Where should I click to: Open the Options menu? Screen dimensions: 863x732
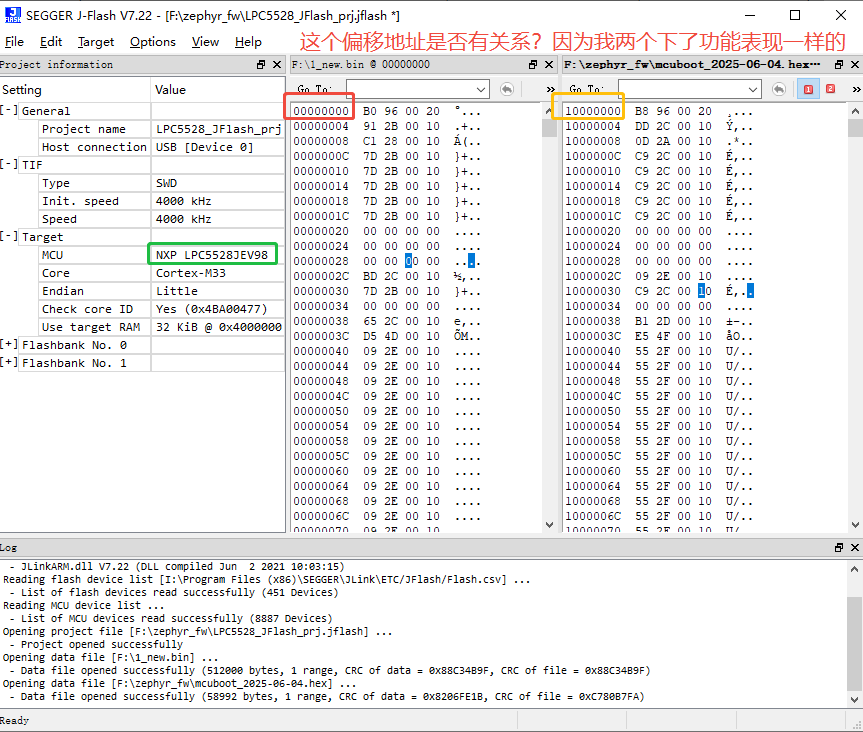point(152,42)
